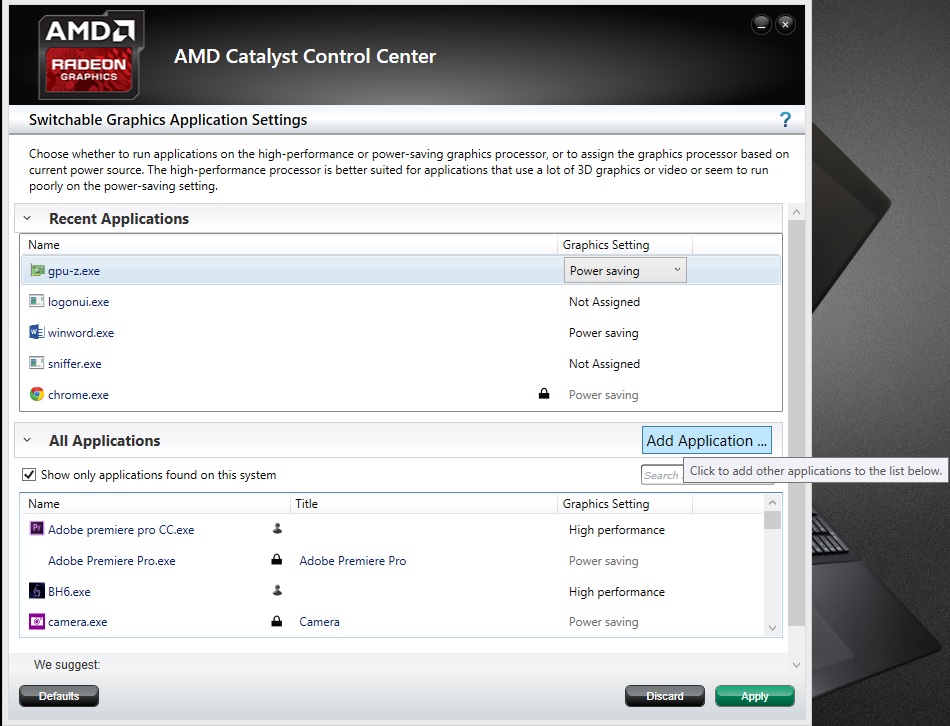Click the BH6.exe application icon

coord(37,590)
